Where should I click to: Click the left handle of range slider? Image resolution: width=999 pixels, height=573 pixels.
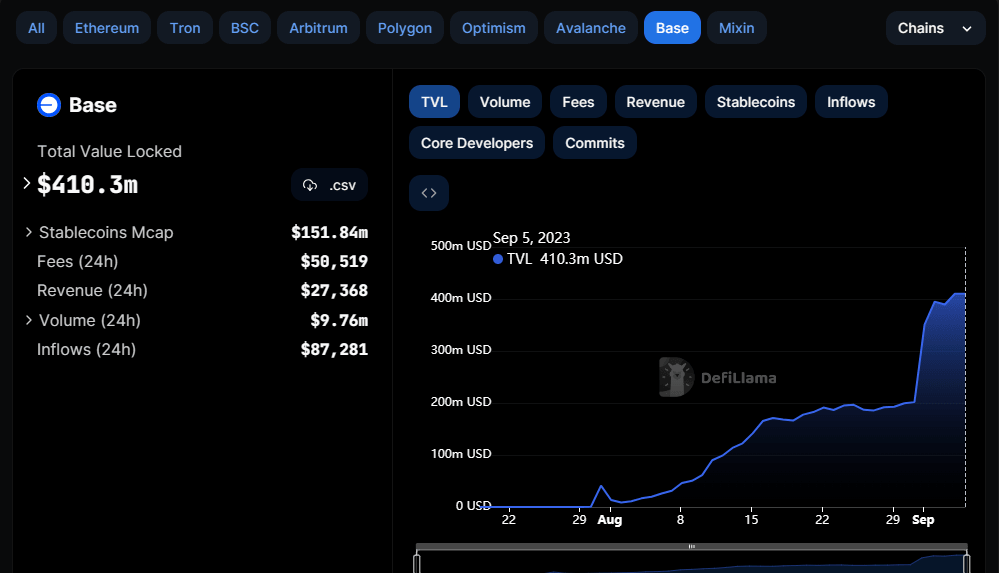[417, 562]
